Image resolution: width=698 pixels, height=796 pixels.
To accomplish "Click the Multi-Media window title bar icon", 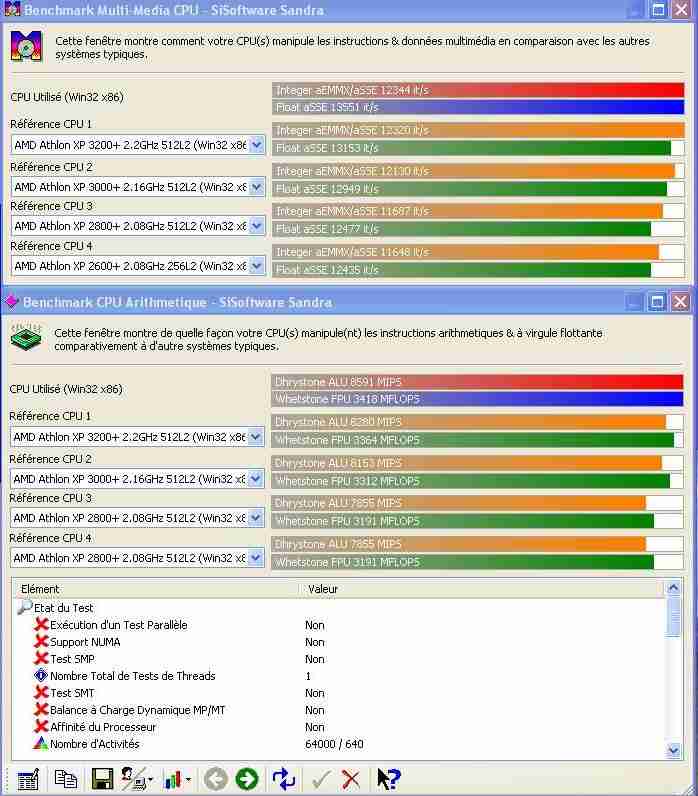I will [12, 9].
